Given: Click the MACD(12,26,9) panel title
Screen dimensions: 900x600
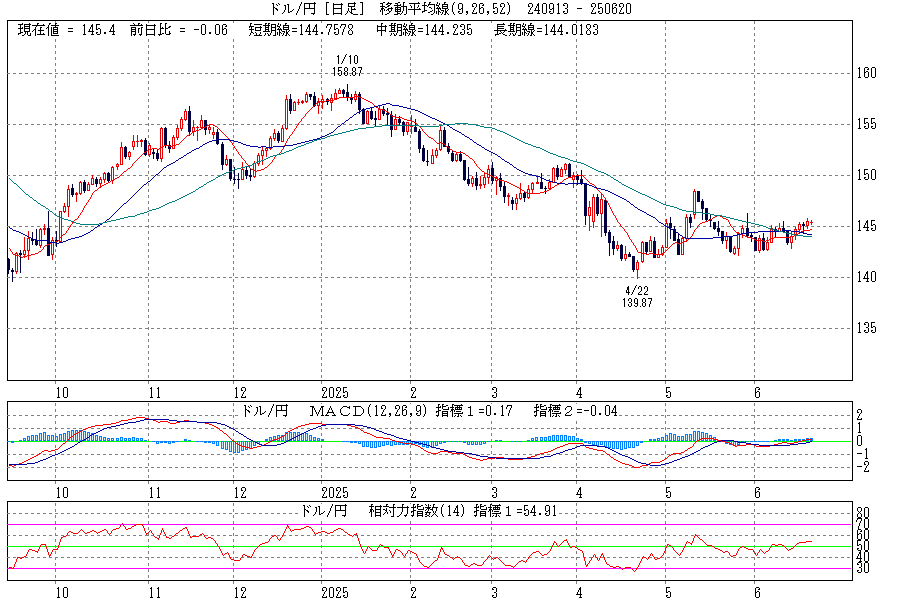Looking at the screenshot, I should [x=365, y=411].
